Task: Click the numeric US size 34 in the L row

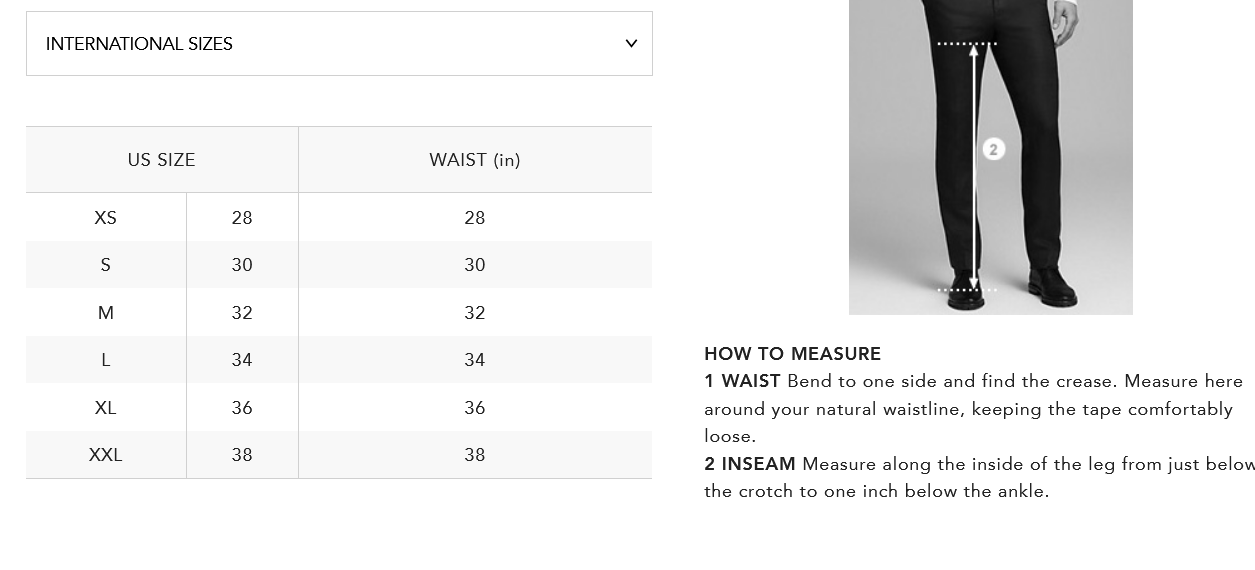Action: click(242, 360)
